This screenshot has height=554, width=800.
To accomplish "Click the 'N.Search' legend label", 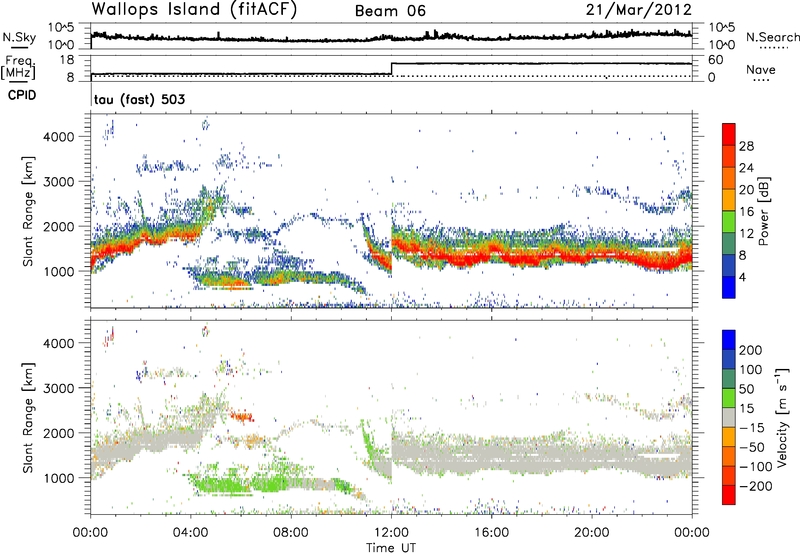I will (x=772, y=37).
